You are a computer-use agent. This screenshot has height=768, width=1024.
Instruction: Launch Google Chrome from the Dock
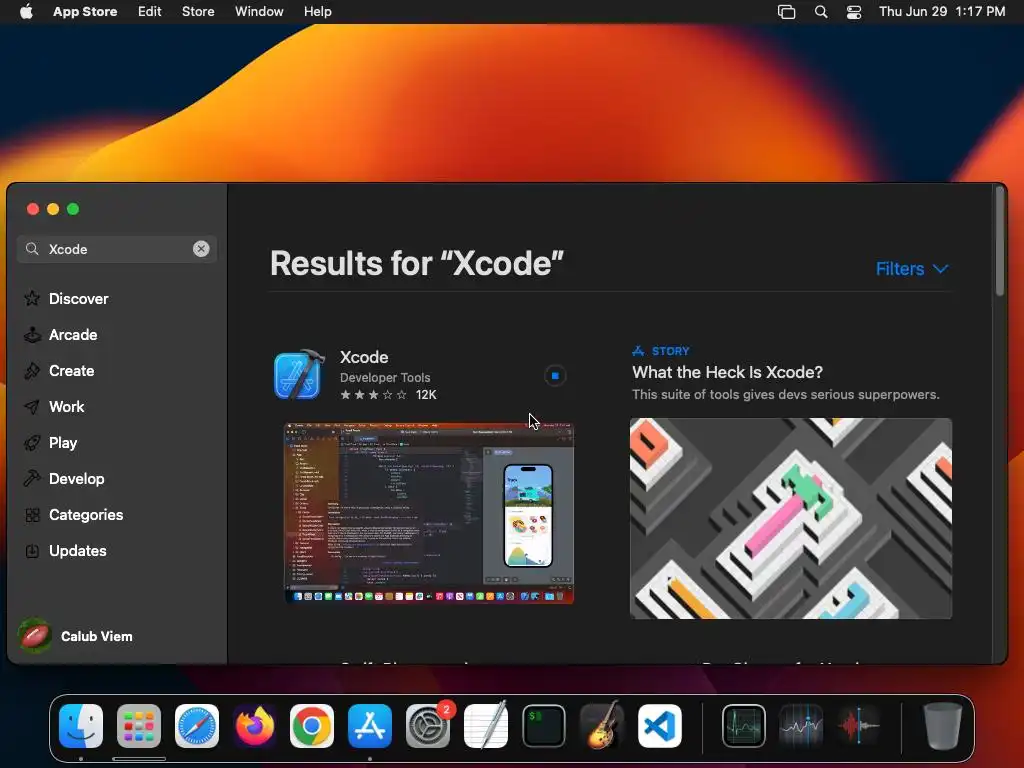pyautogui.click(x=312, y=726)
